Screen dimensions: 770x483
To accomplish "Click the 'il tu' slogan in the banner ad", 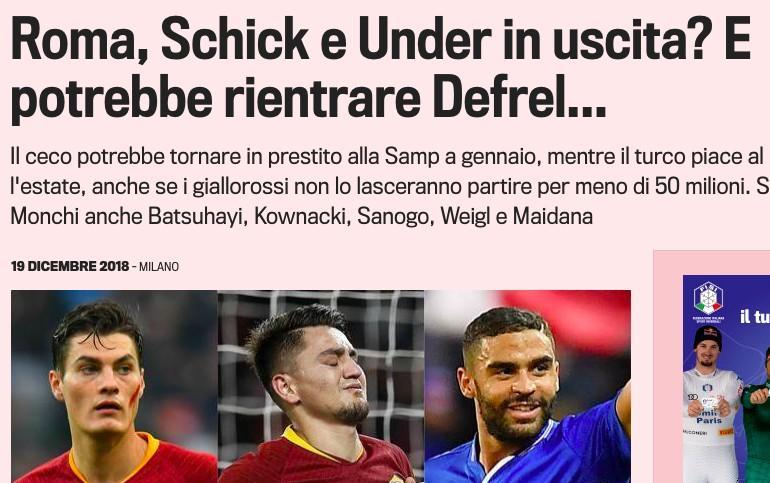I will 755,317.
